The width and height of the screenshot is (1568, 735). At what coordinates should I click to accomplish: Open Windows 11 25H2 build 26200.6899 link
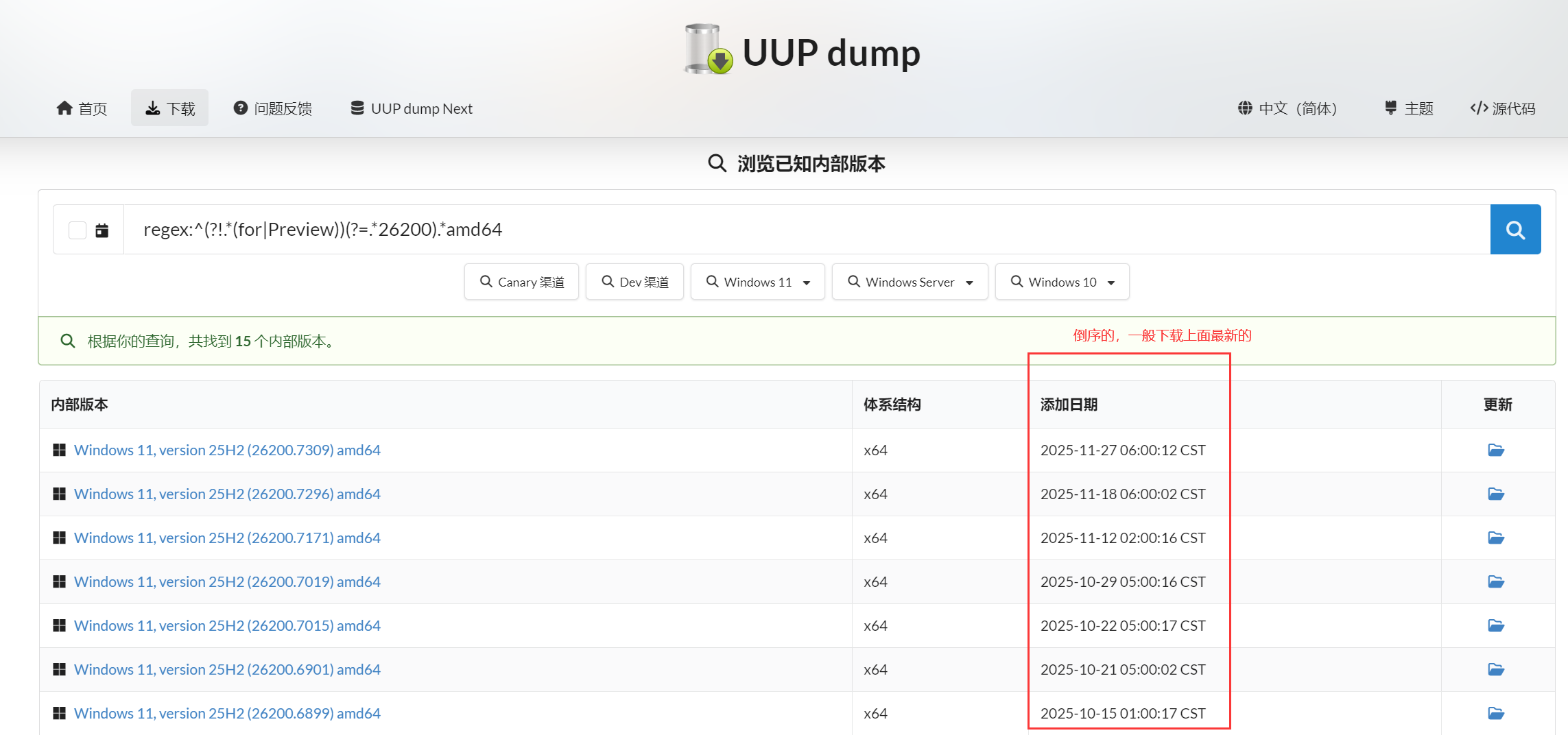click(x=227, y=714)
